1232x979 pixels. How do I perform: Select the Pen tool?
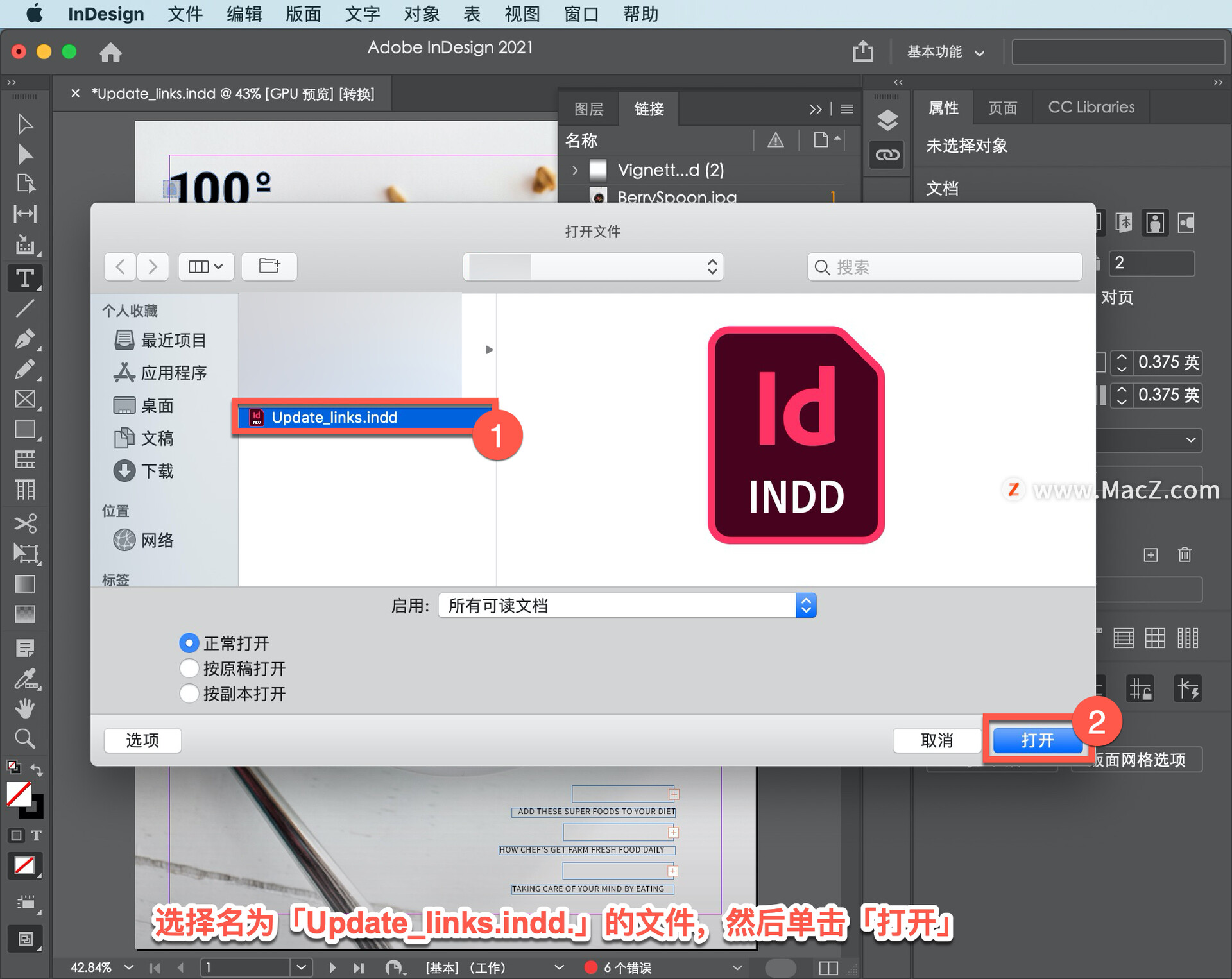(x=24, y=339)
